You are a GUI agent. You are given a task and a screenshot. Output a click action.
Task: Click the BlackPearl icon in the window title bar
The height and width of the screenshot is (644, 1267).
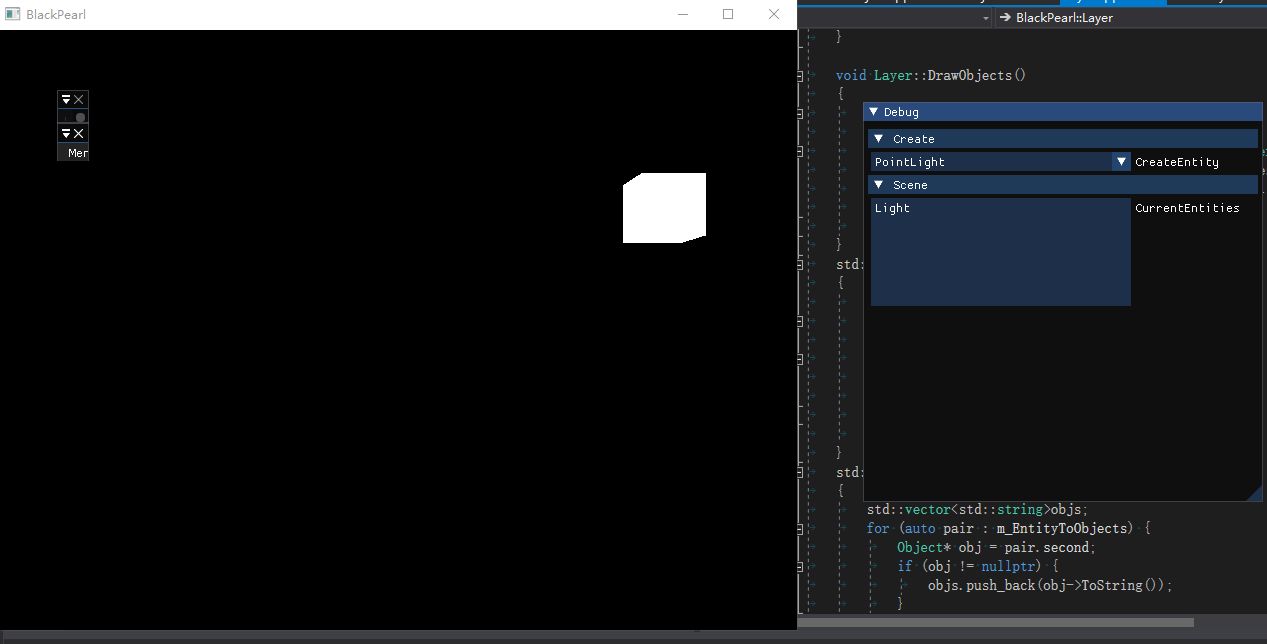[13, 14]
